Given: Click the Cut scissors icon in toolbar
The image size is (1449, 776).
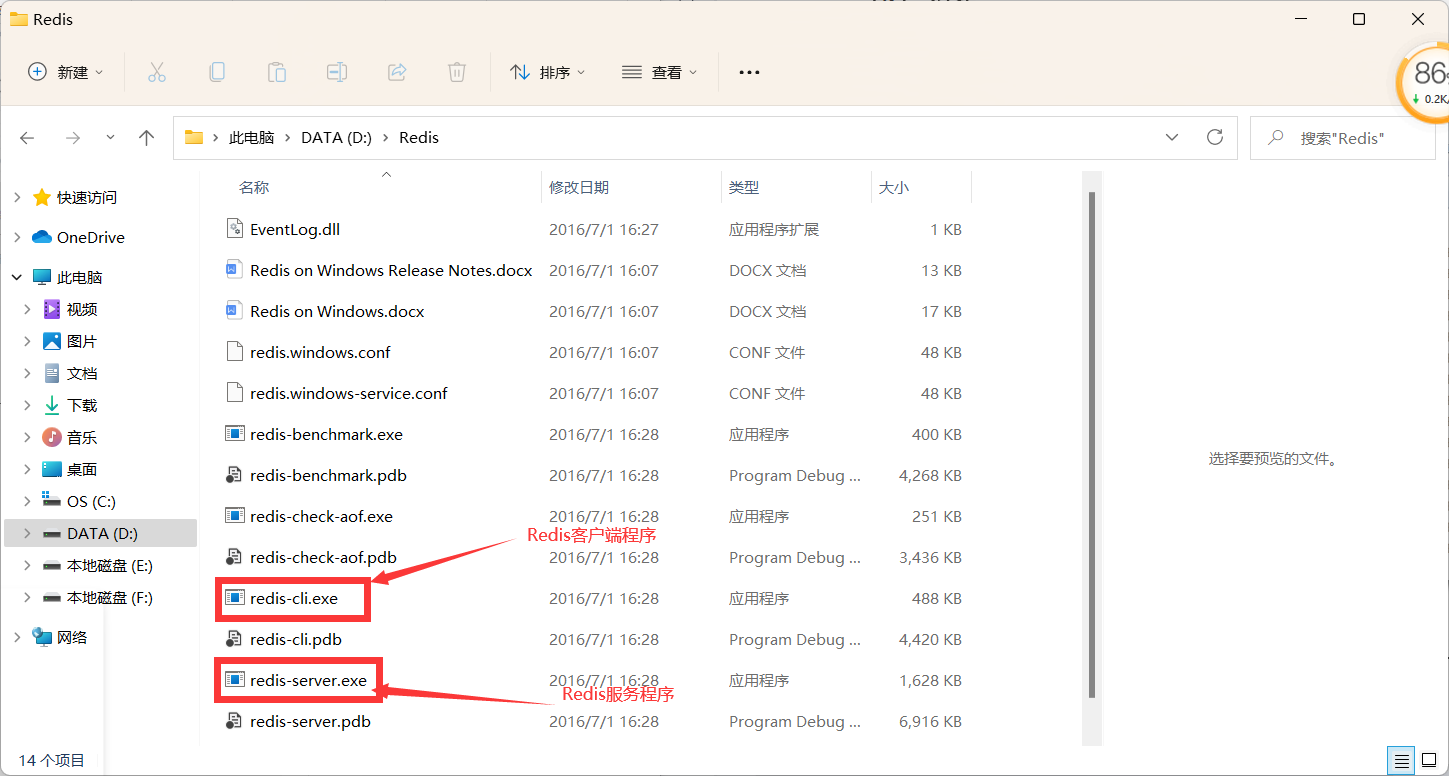Looking at the screenshot, I should 156,72.
